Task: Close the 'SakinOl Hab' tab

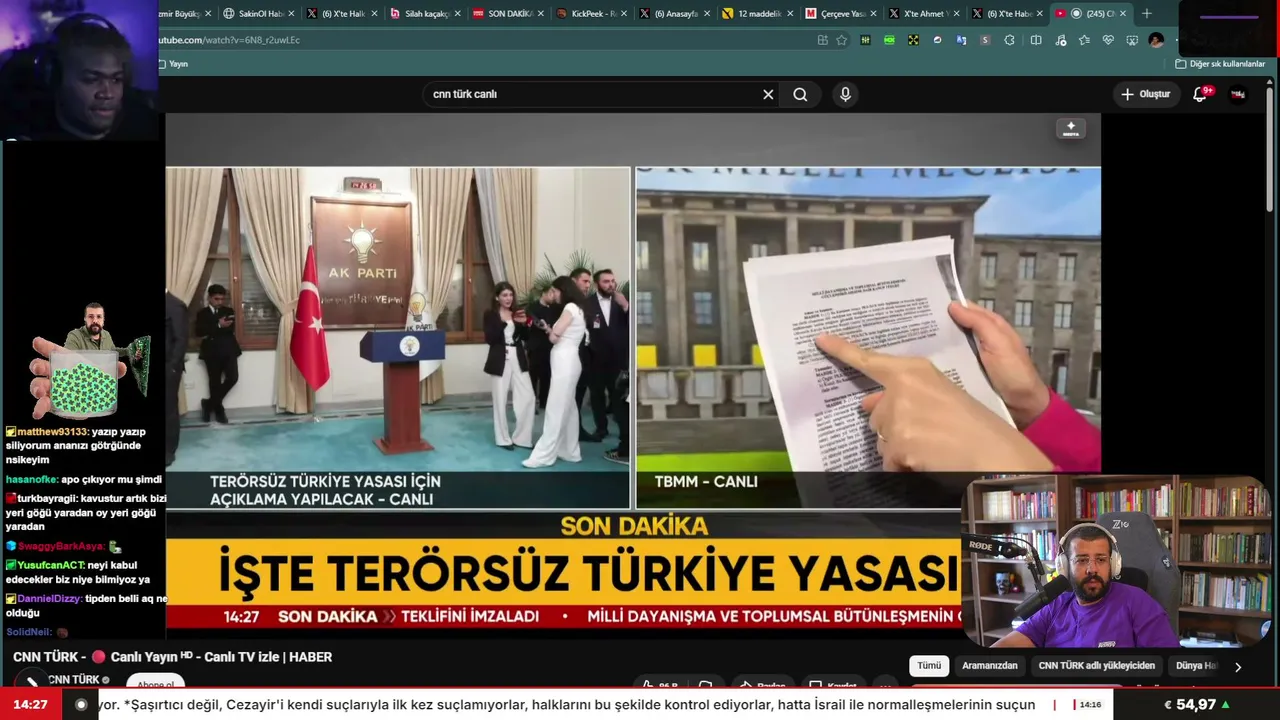Action: point(291,14)
